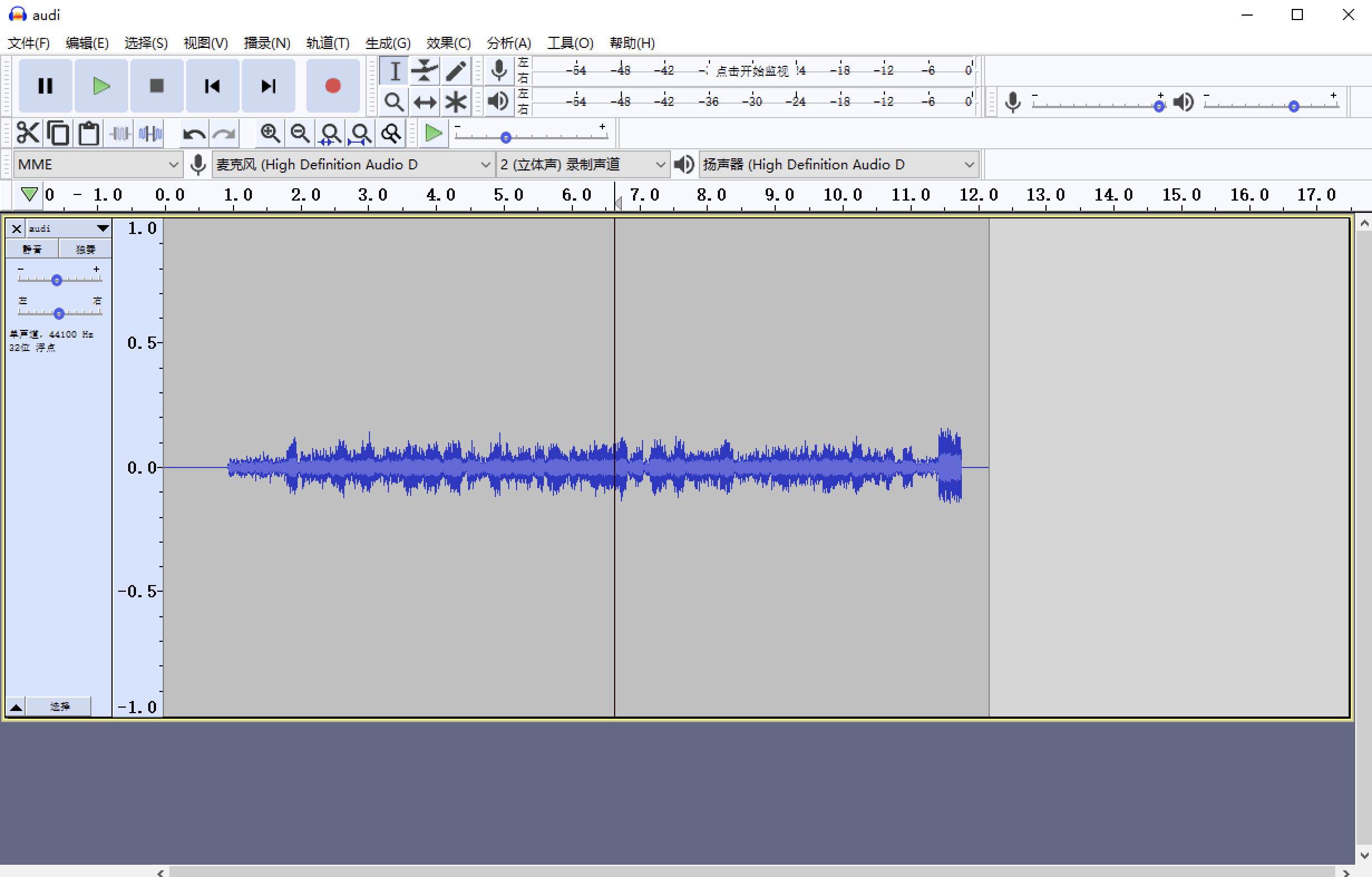This screenshot has height=877, width=1372.
Task: Click the red Record button
Action: 333,86
